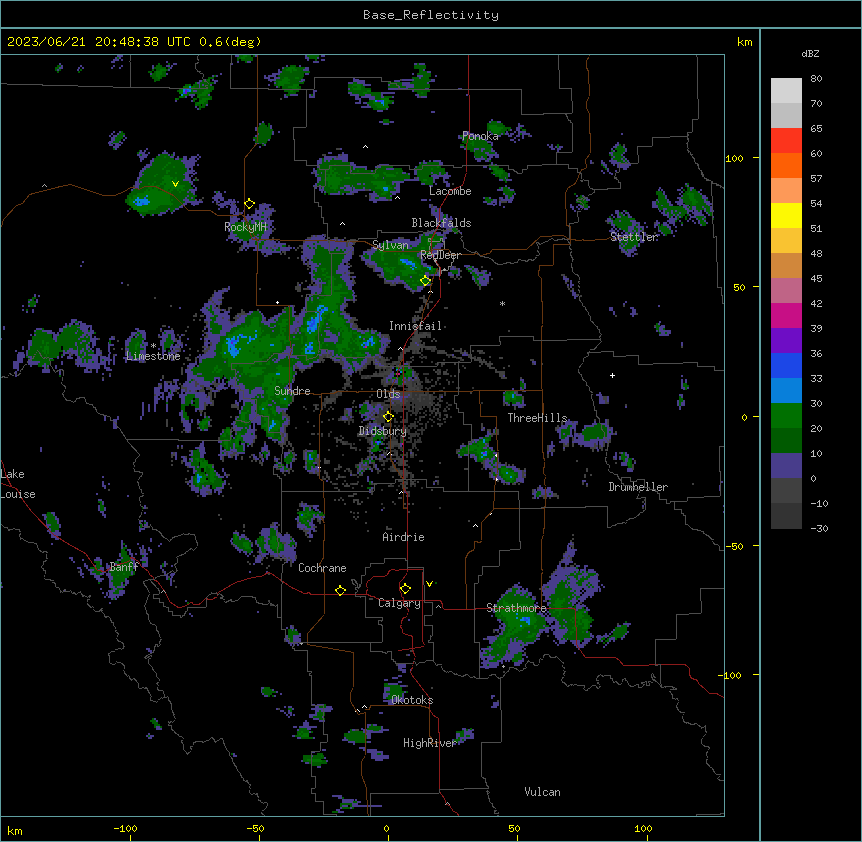Click the Airdrie label
This screenshot has width=862, height=842.
(x=404, y=537)
